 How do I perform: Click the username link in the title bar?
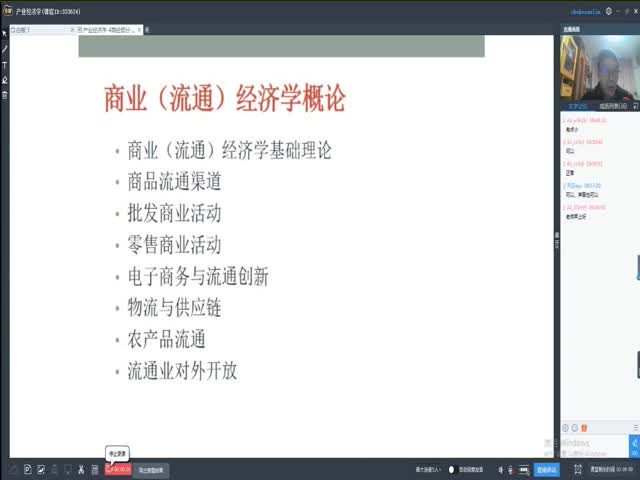[x=586, y=12]
